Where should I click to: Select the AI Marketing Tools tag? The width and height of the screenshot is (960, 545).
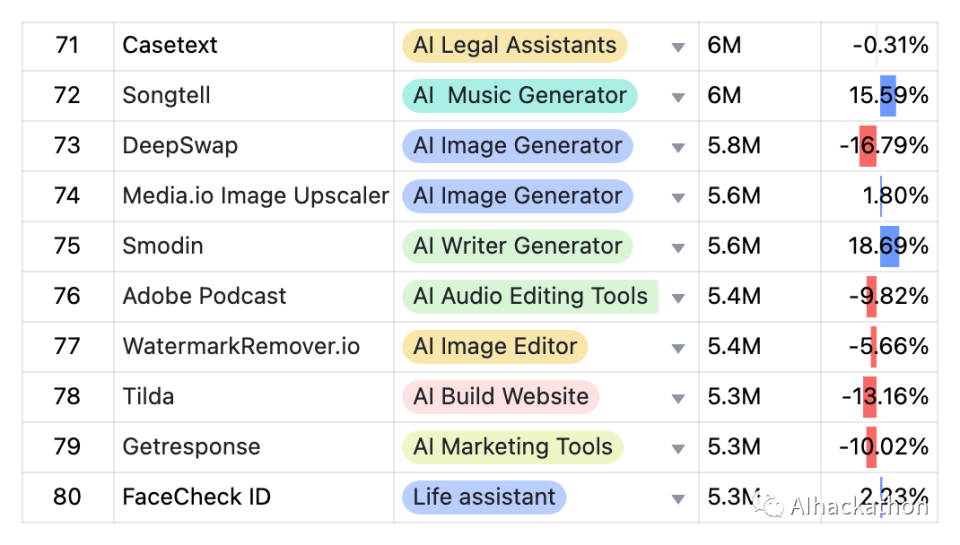512,447
